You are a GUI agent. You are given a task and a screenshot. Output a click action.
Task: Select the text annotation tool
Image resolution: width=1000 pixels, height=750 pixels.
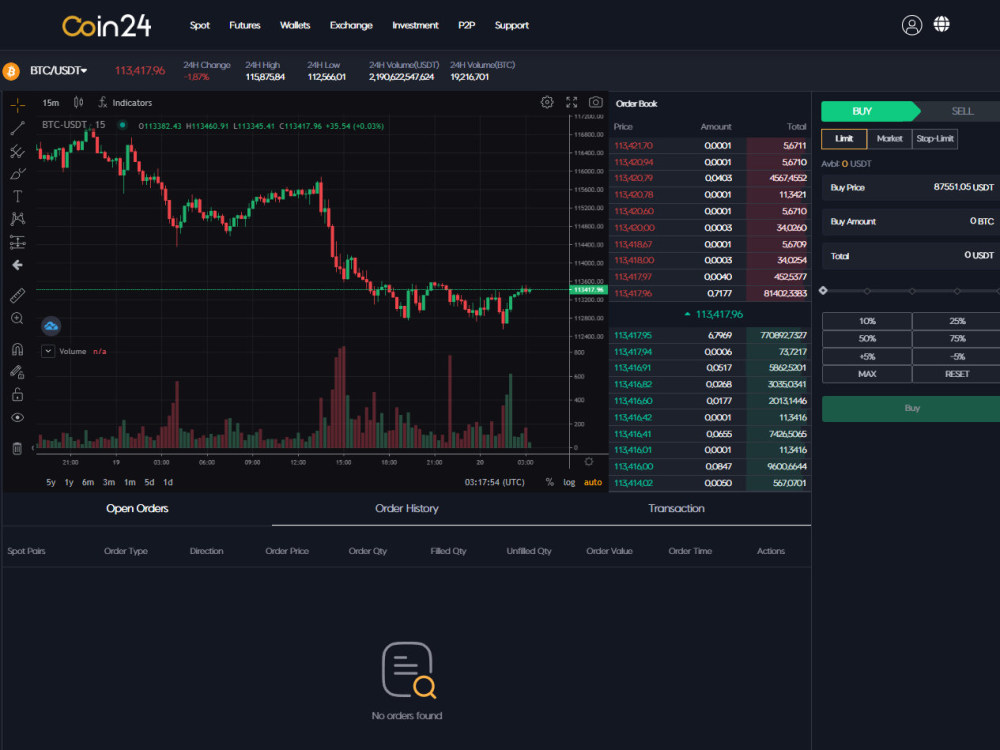(x=17, y=196)
